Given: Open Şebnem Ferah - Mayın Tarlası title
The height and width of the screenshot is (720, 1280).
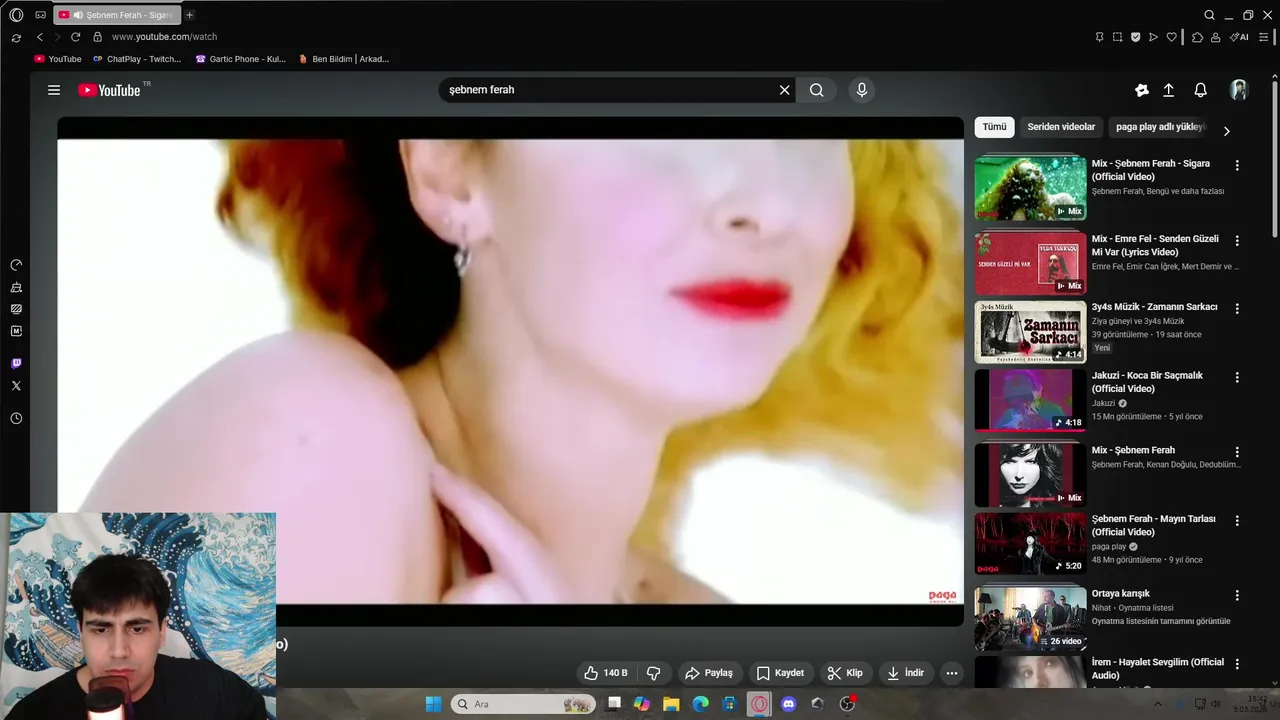Looking at the screenshot, I should [1153, 525].
